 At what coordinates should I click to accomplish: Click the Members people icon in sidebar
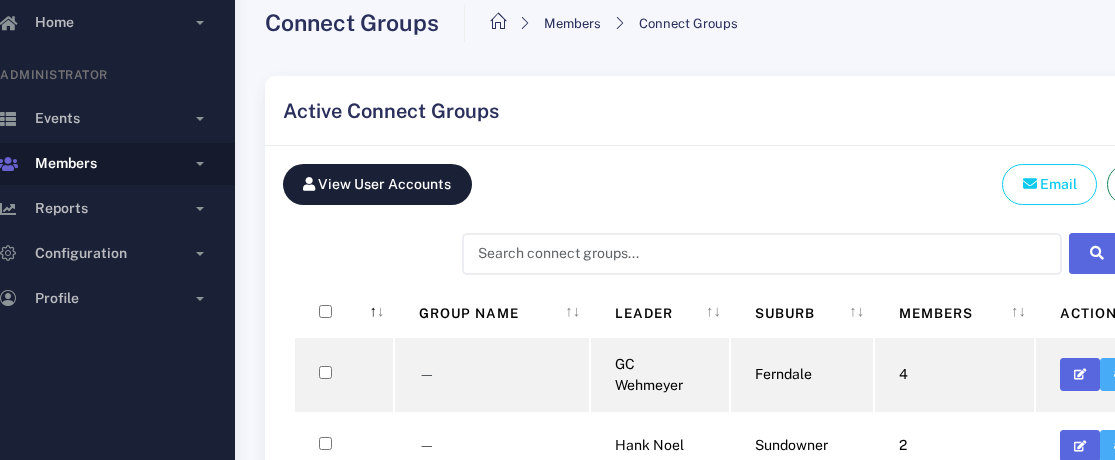pyautogui.click(x=9, y=164)
